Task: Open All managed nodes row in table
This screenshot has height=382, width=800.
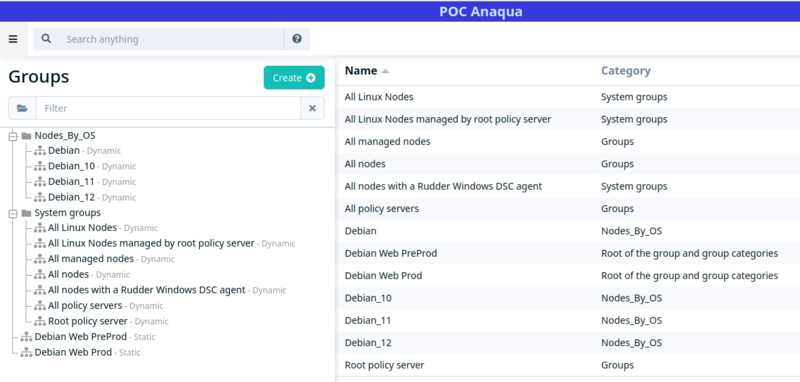Action: click(567, 142)
